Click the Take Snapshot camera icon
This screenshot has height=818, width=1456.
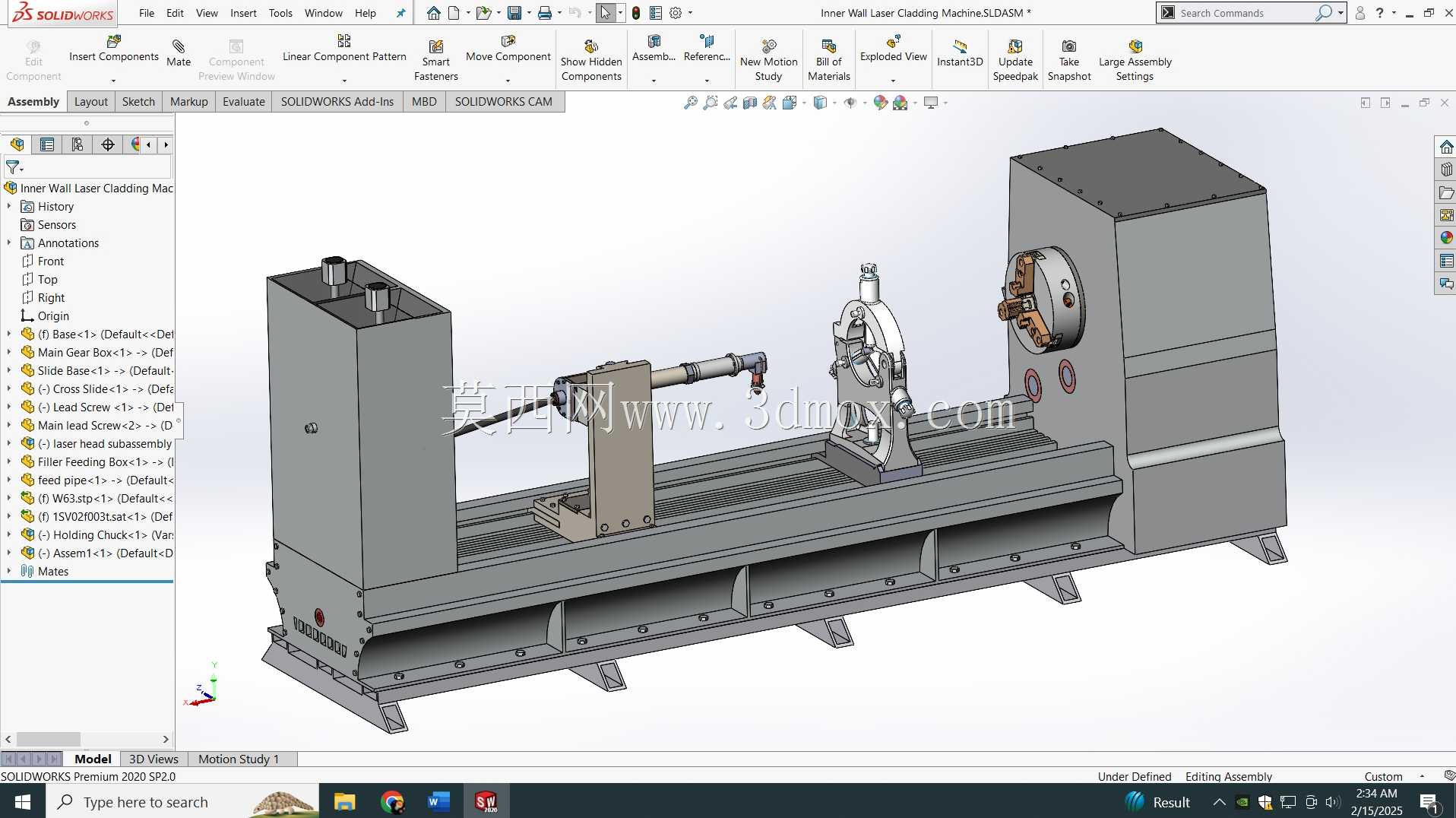point(1069,46)
